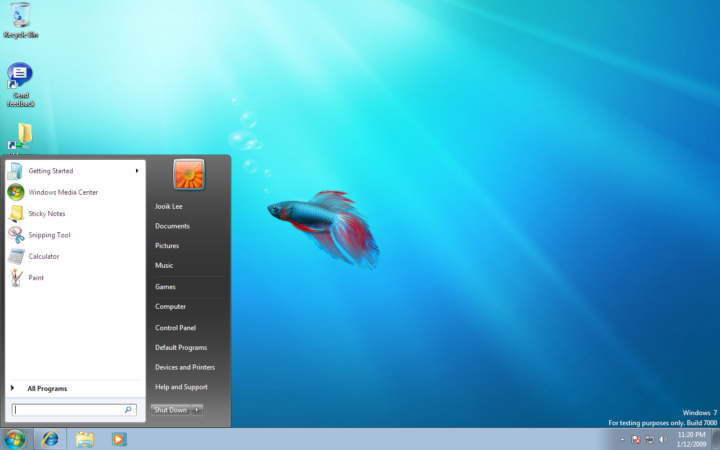Launch Snipping Tool by its label

(x=49, y=235)
